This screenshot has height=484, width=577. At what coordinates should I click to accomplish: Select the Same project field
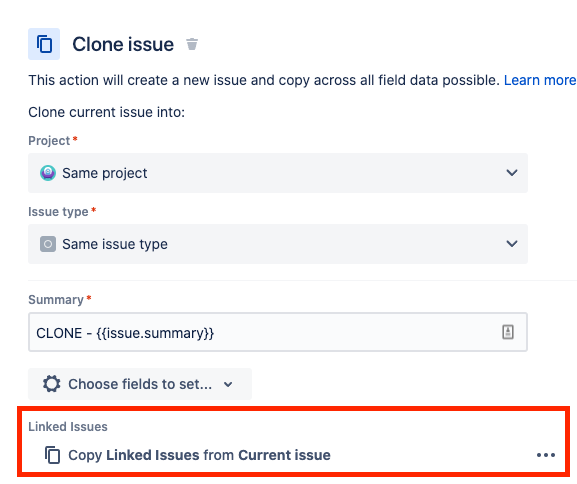[278, 173]
